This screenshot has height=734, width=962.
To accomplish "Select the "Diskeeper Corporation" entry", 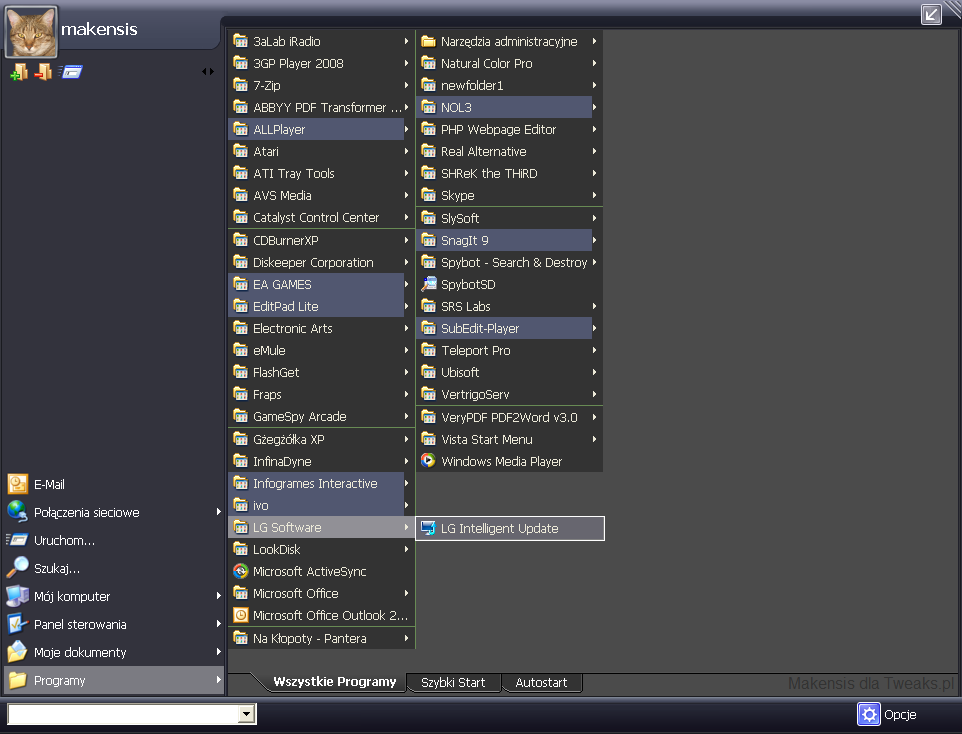I will point(320,262).
